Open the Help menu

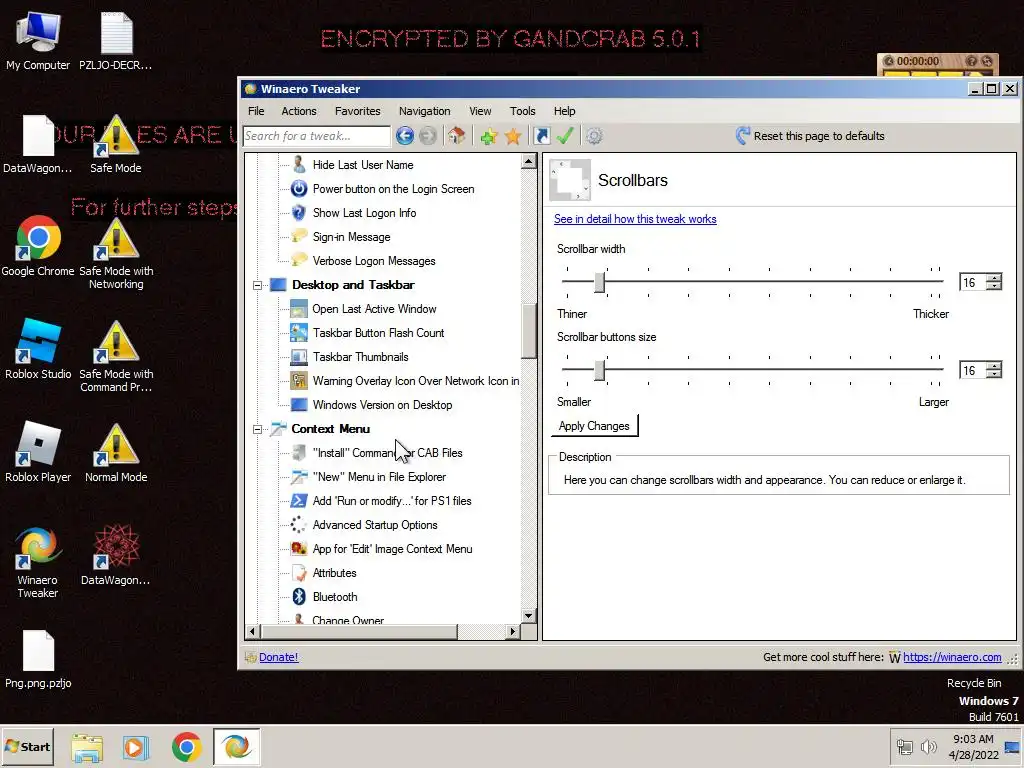click(x=564, y=111)
